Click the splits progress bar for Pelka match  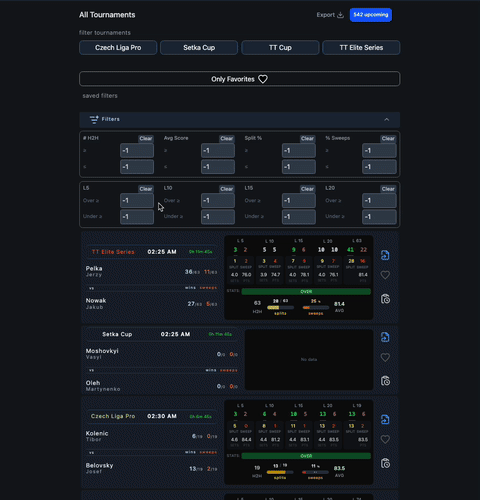280,308
